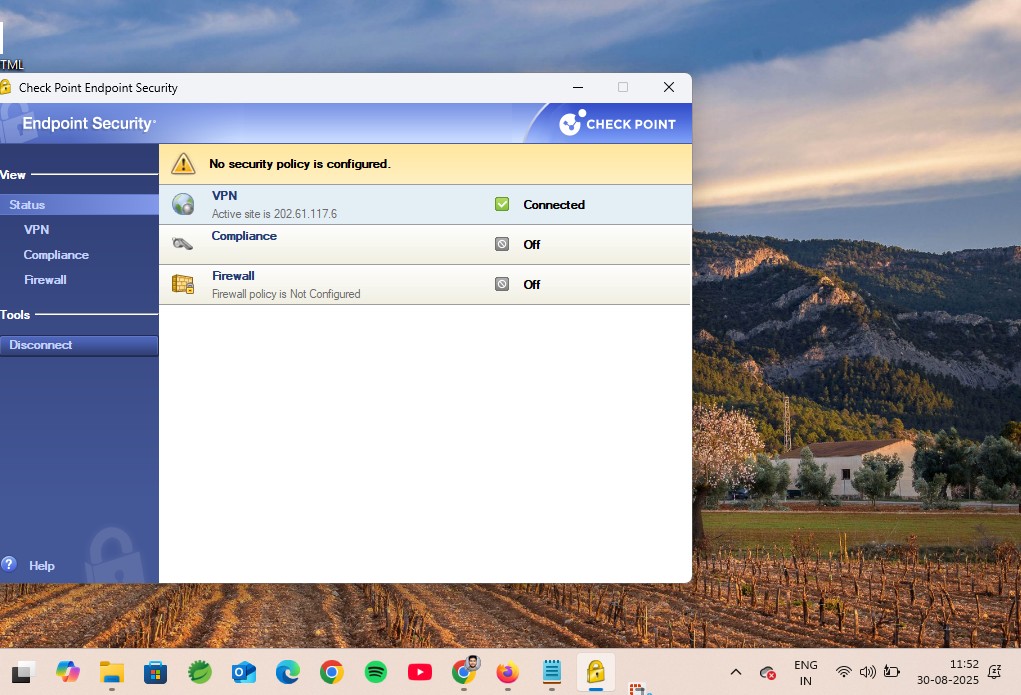Open the clock and date panel

coord(947,672)
